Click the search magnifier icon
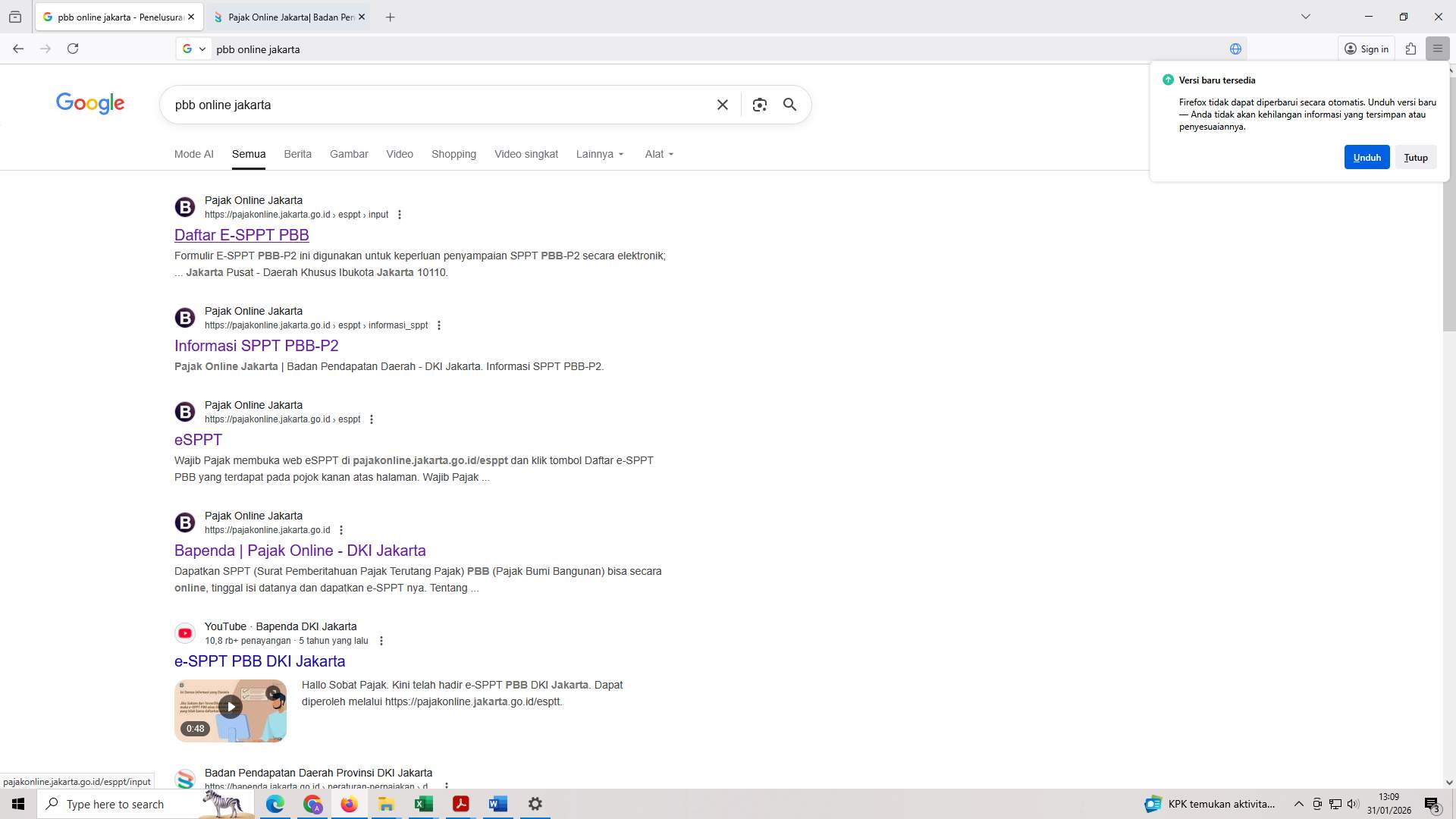 click(x=789, y=105)
